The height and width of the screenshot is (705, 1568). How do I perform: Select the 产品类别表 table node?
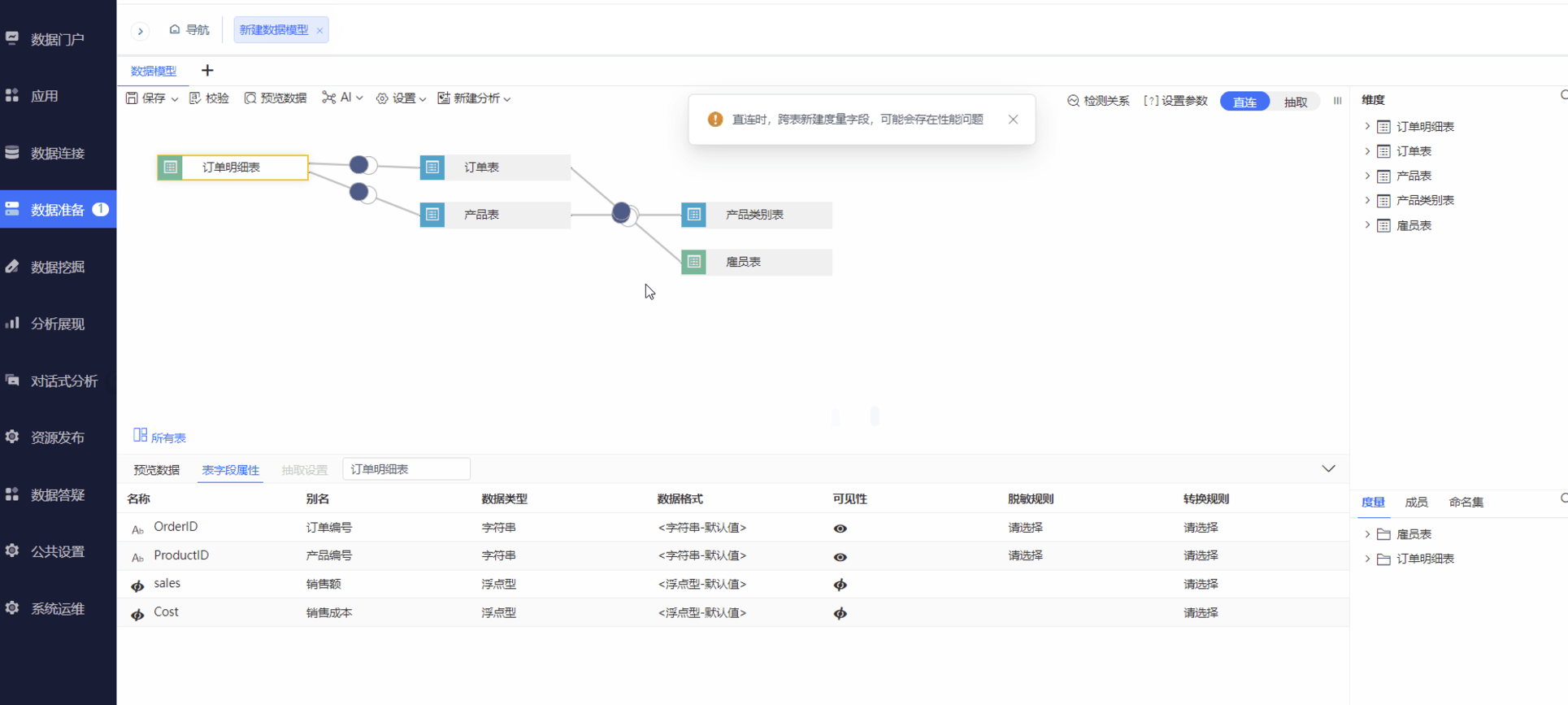pos(757,215)
